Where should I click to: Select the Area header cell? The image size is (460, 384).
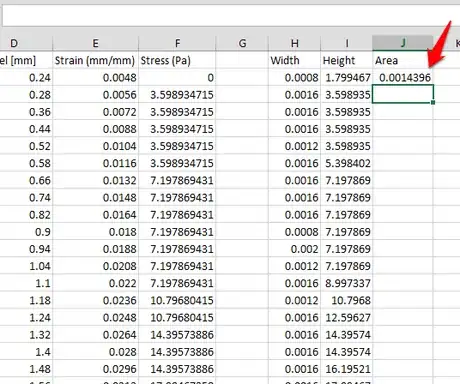click(403, 60)
